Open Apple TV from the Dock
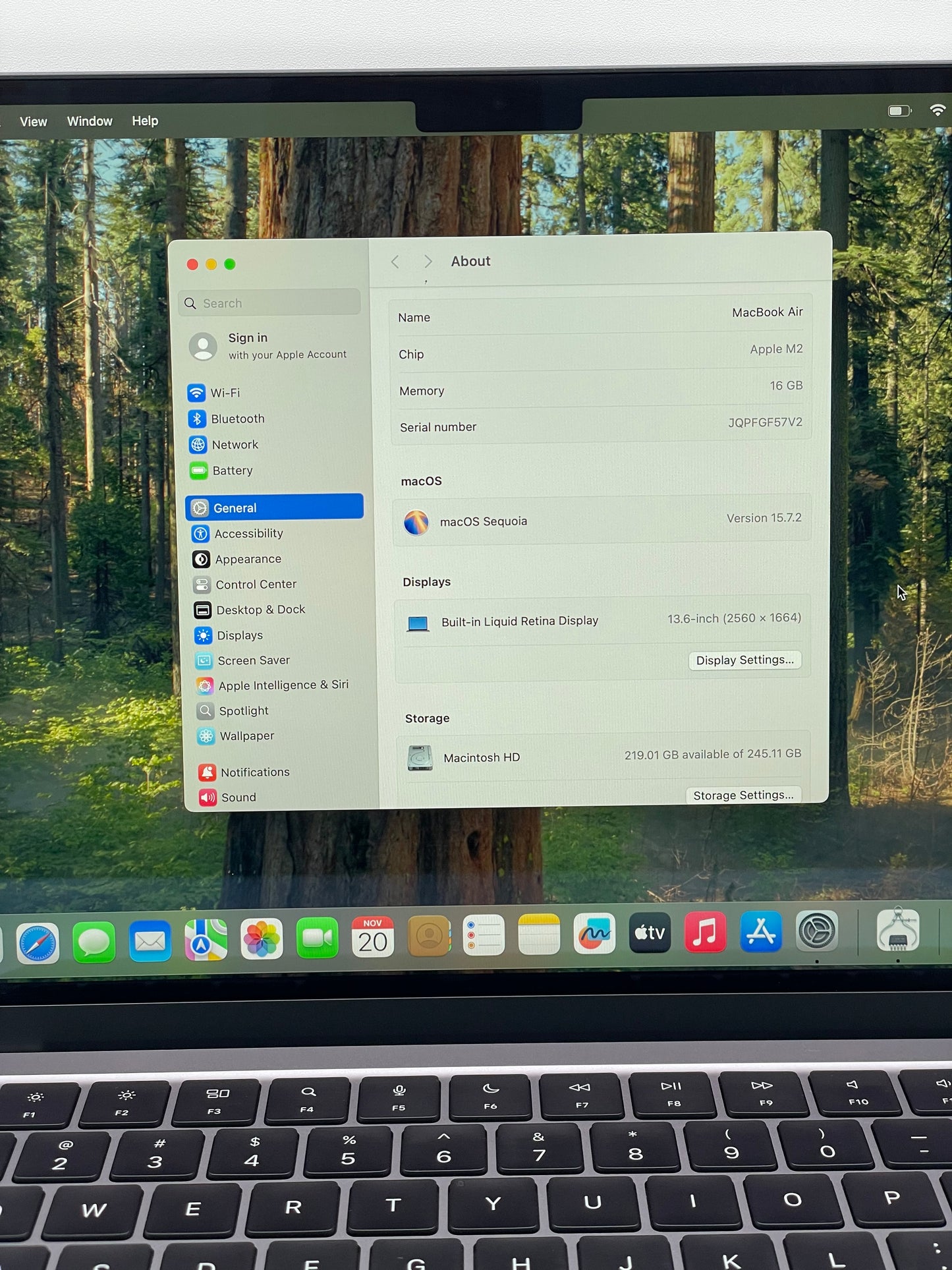This screenshot has width=952, height=1270. tap(650, 933)
